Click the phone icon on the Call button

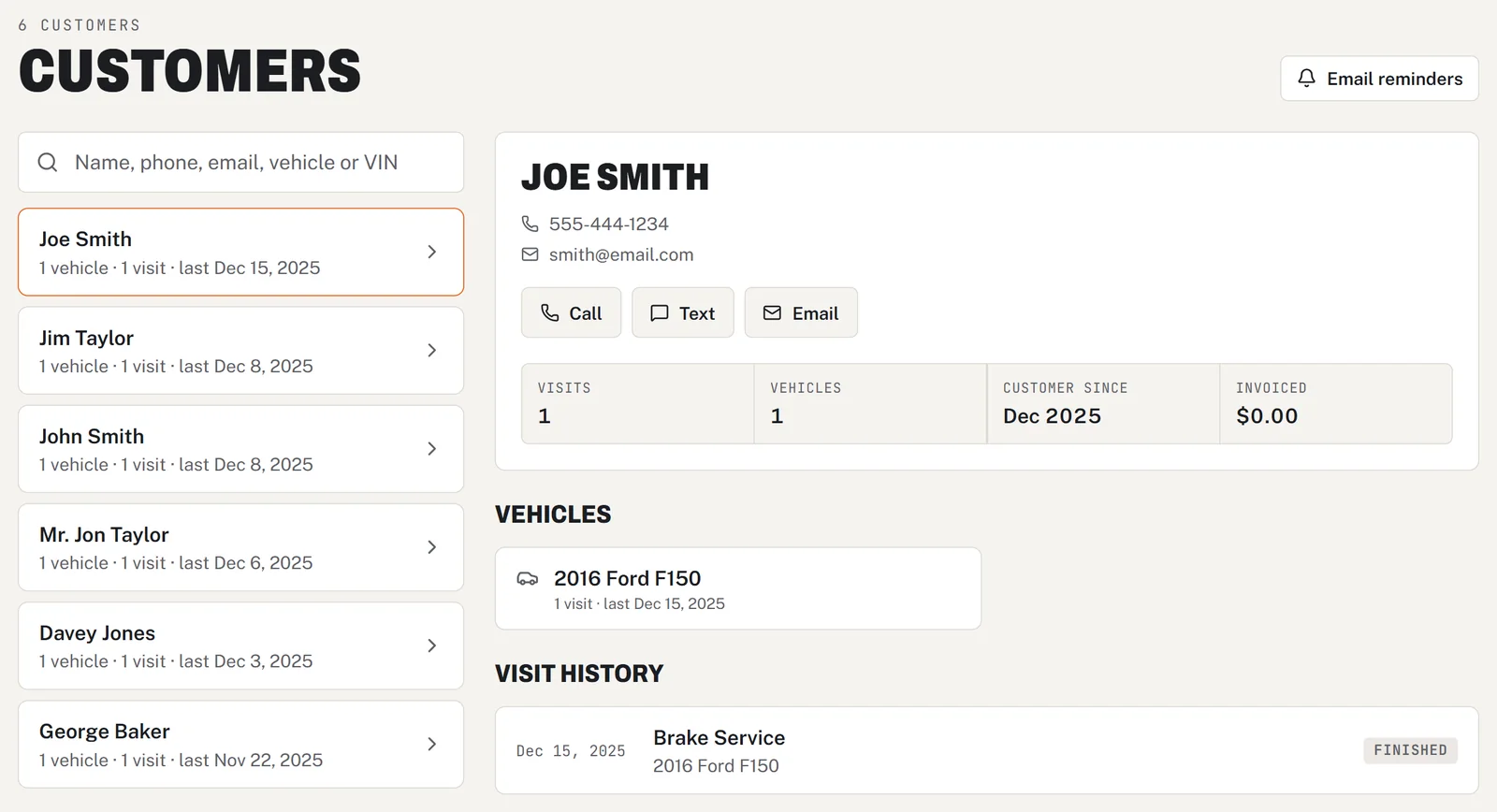550,312
